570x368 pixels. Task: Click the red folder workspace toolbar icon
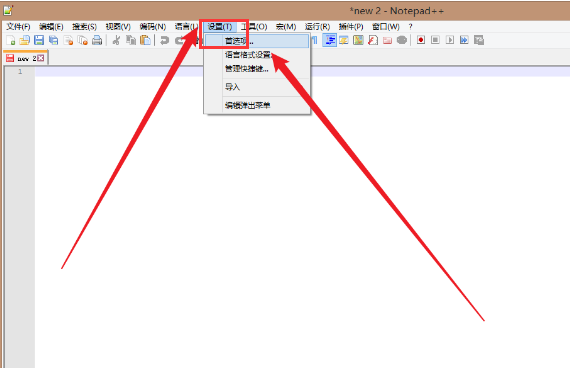coord(387,40)
